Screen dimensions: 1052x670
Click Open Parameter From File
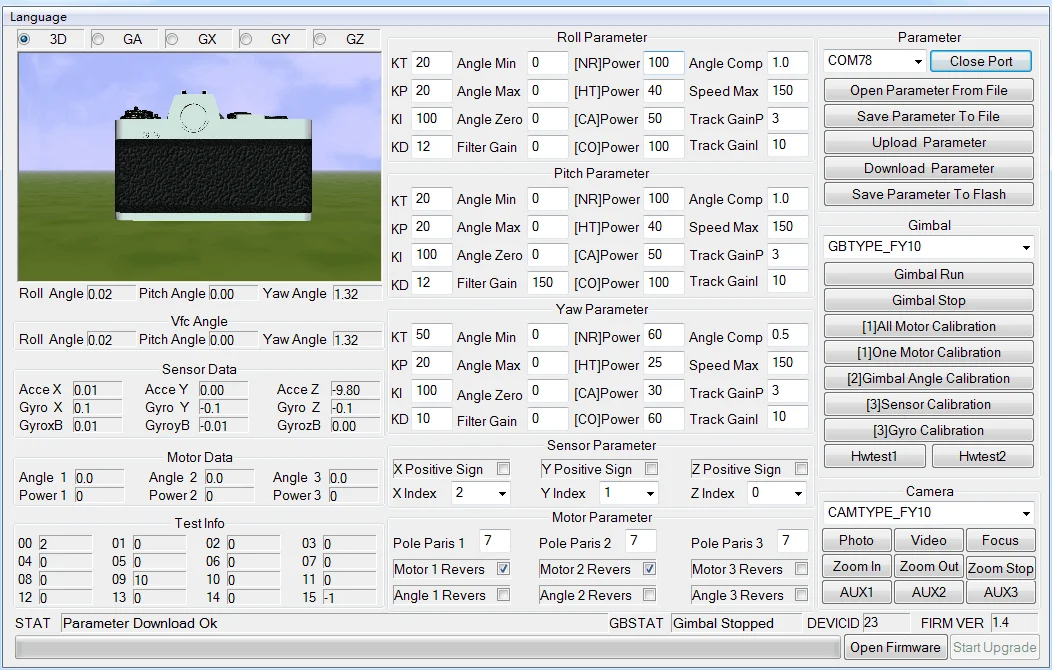click(x=929, y=90)
